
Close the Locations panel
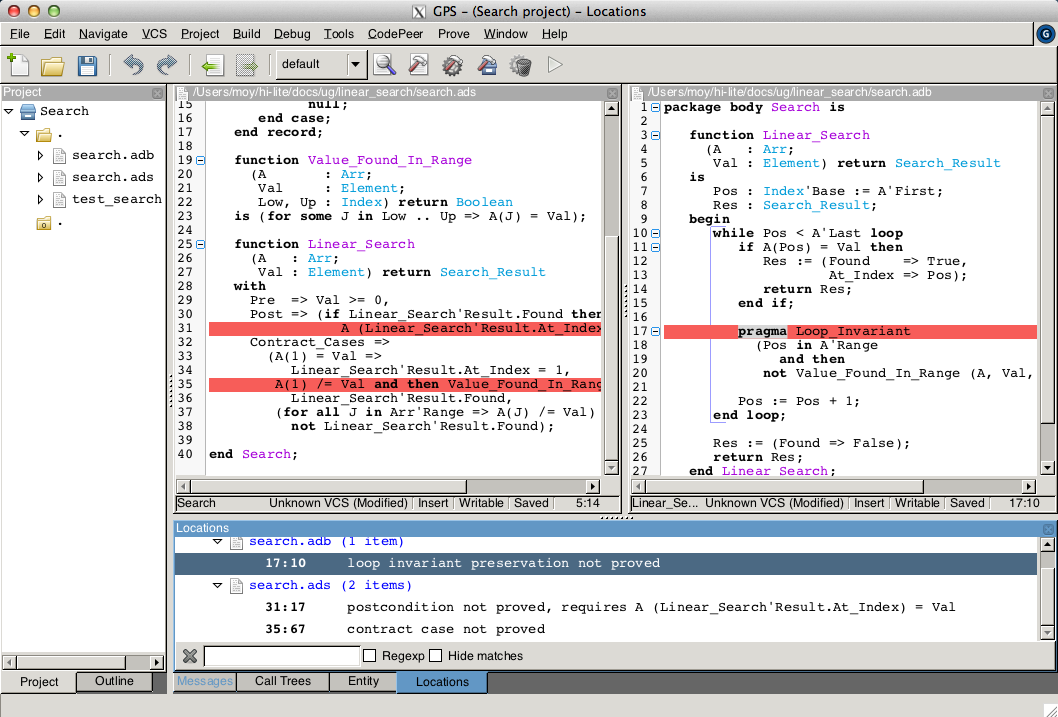(x=1048, y=529)
